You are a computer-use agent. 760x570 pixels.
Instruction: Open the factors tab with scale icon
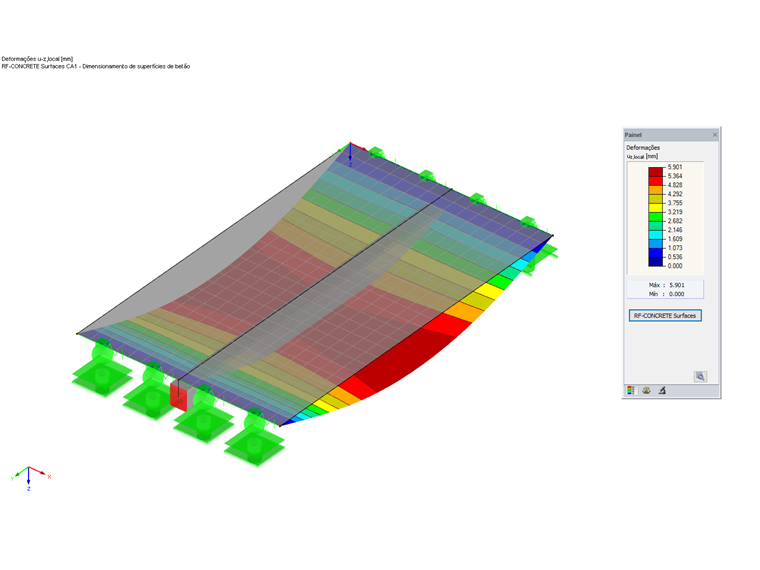tap(646, 390)
